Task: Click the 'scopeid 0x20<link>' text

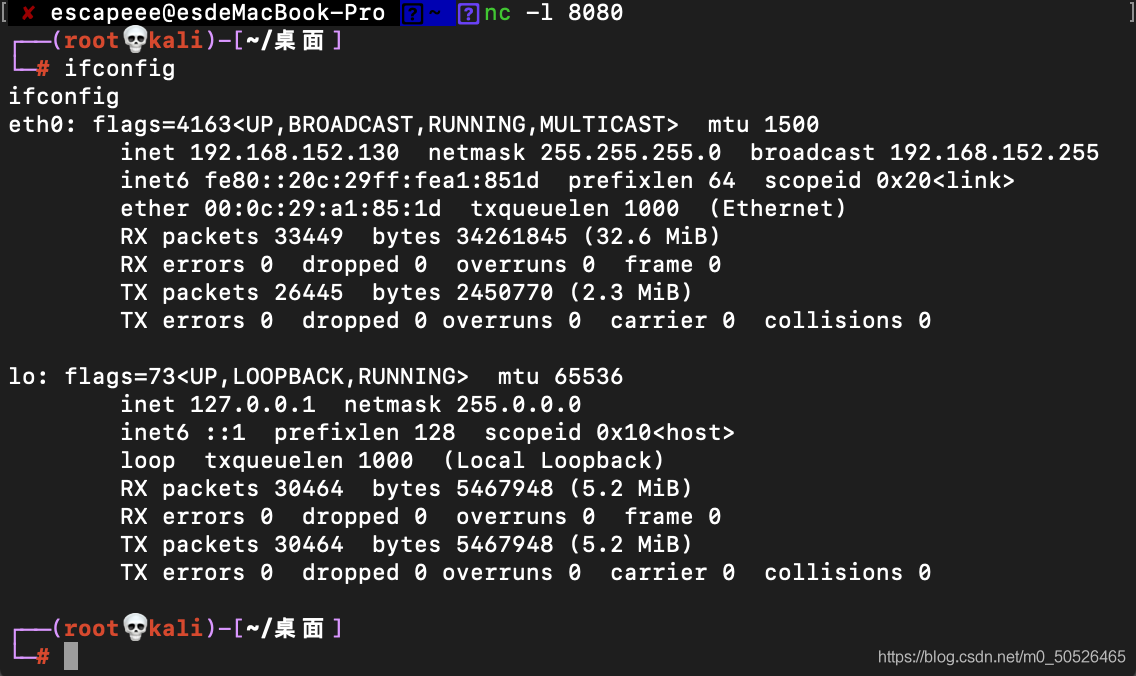Action: click(x=890, y=180)
